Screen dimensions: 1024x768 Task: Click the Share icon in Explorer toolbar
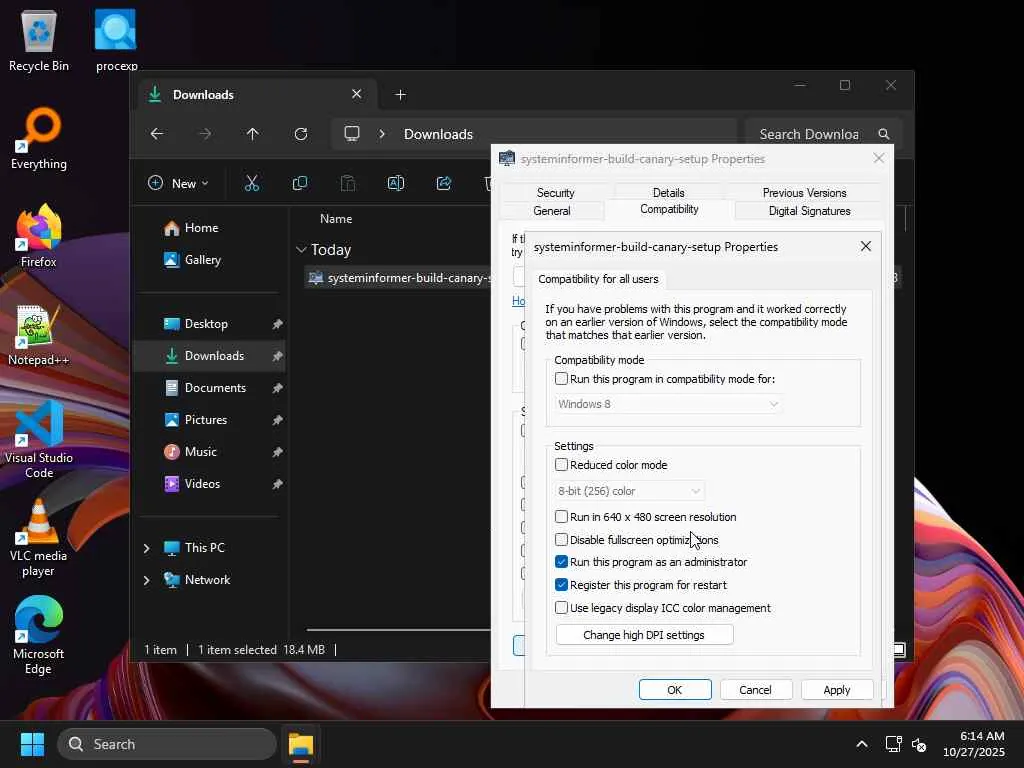(444, 183)
